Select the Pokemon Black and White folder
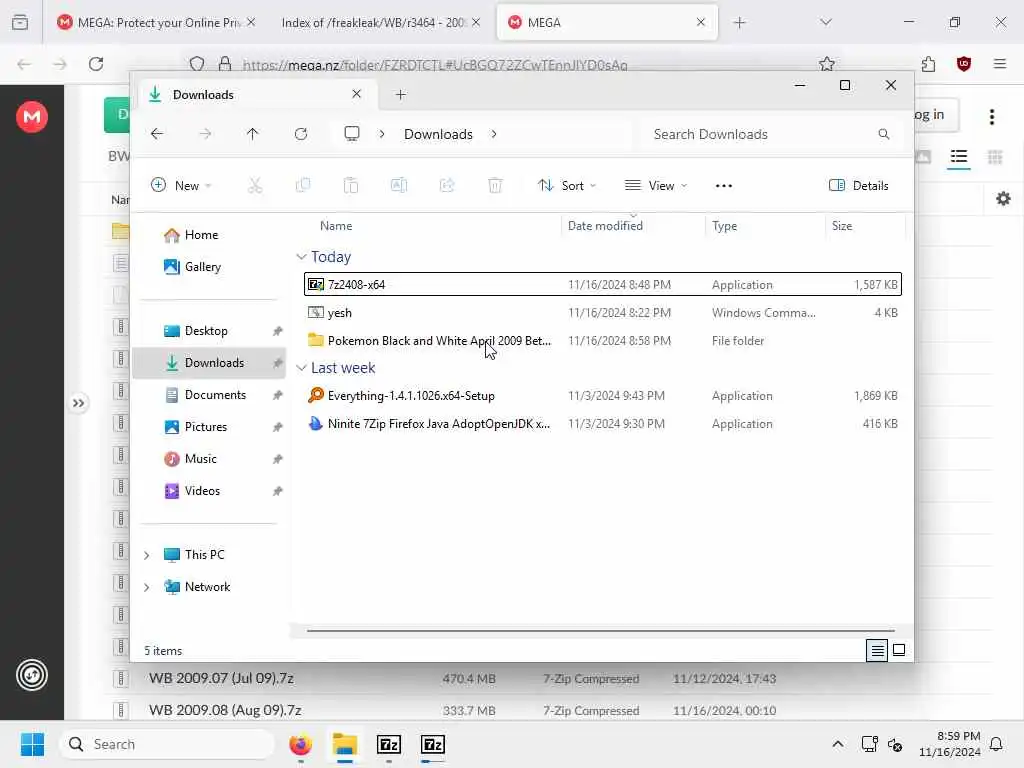This screenshot has height=768, width=1024. (x=602, y=341)
